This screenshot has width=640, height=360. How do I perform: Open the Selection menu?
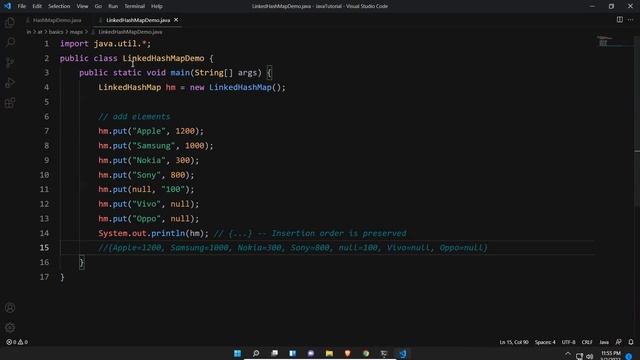[x=59, y=6]
